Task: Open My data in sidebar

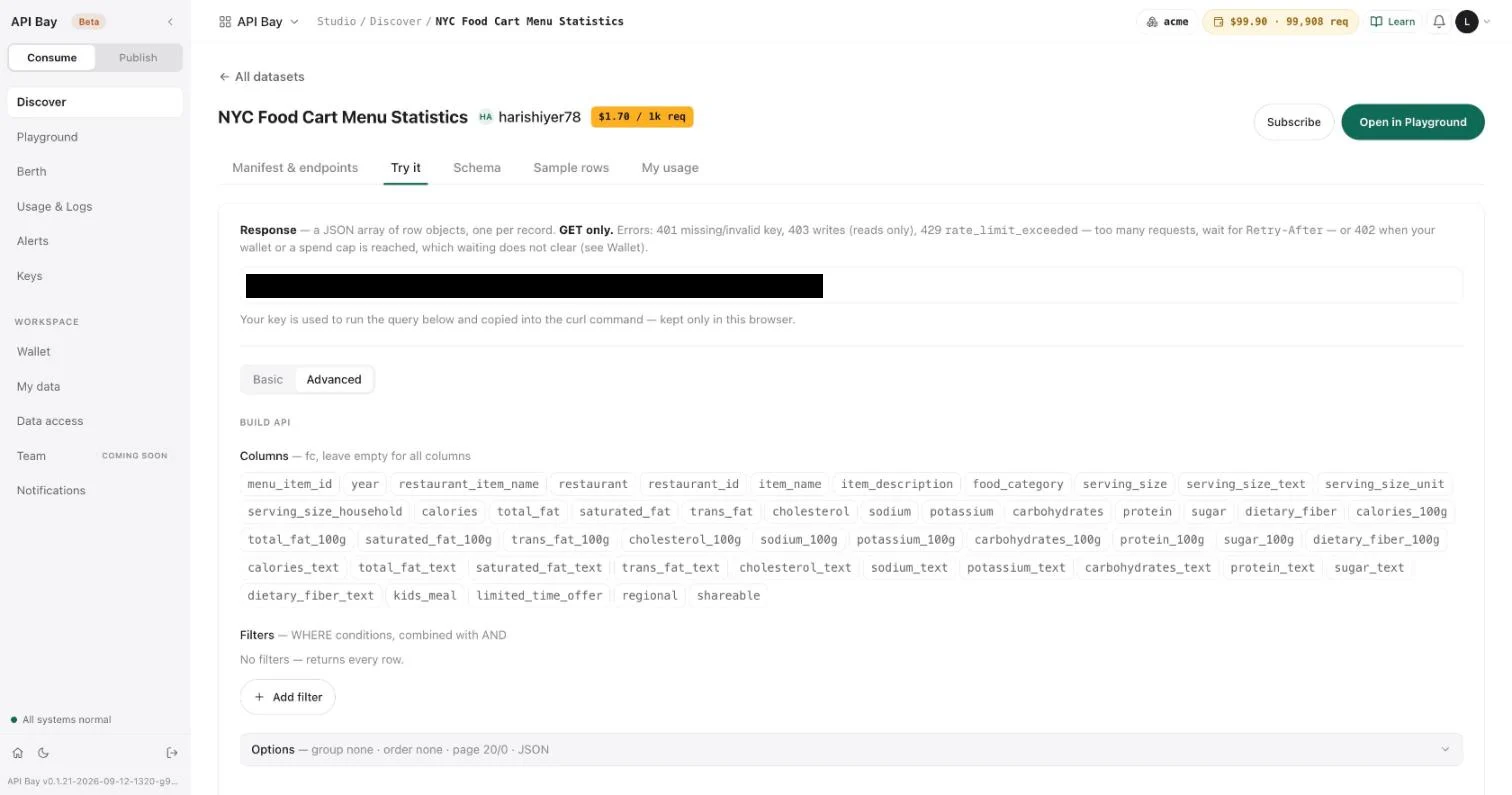Action: tap(95, 386)
